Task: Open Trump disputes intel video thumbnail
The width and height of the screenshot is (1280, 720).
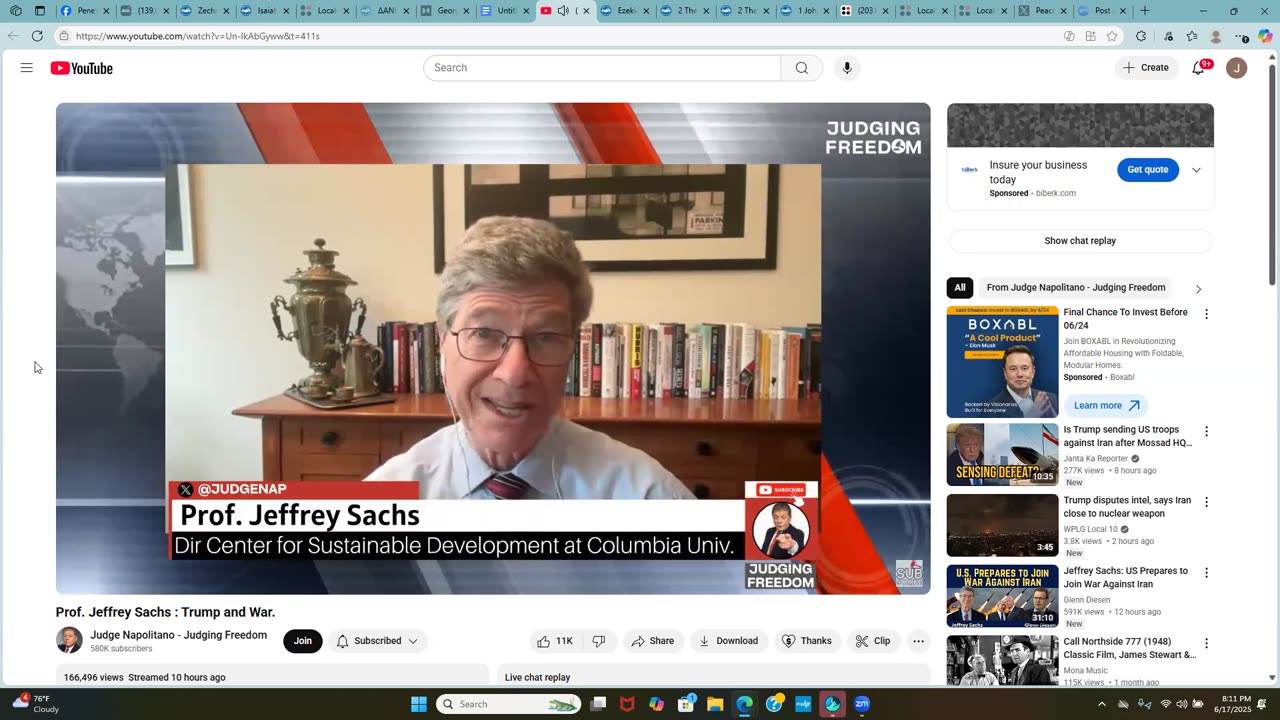Action: tap(1002, 525)
